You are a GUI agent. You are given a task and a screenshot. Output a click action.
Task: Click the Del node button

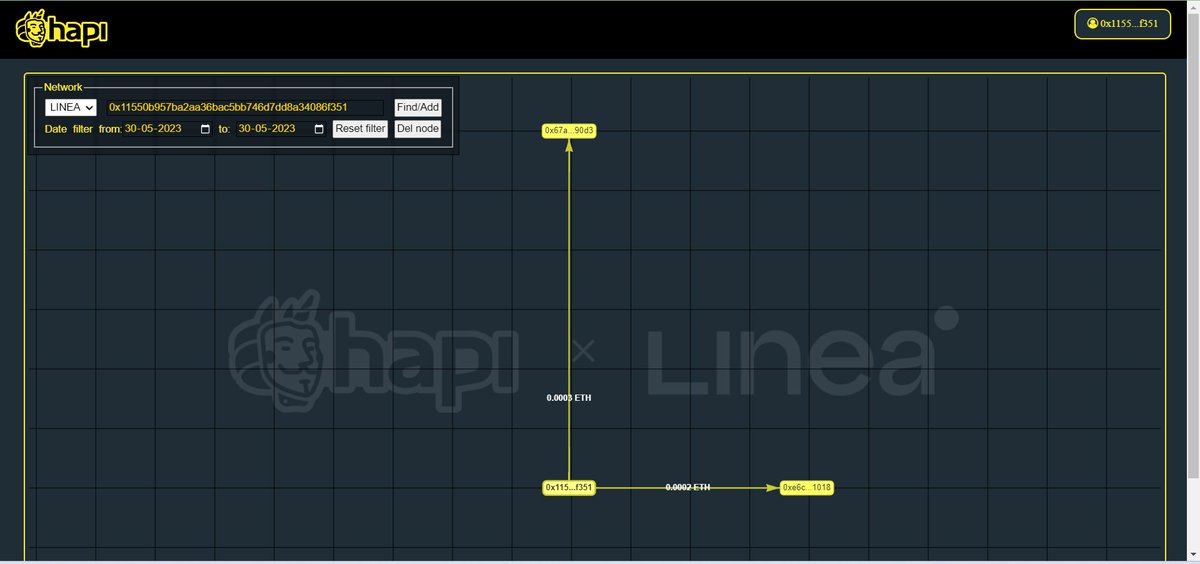[x=417, y=129]
